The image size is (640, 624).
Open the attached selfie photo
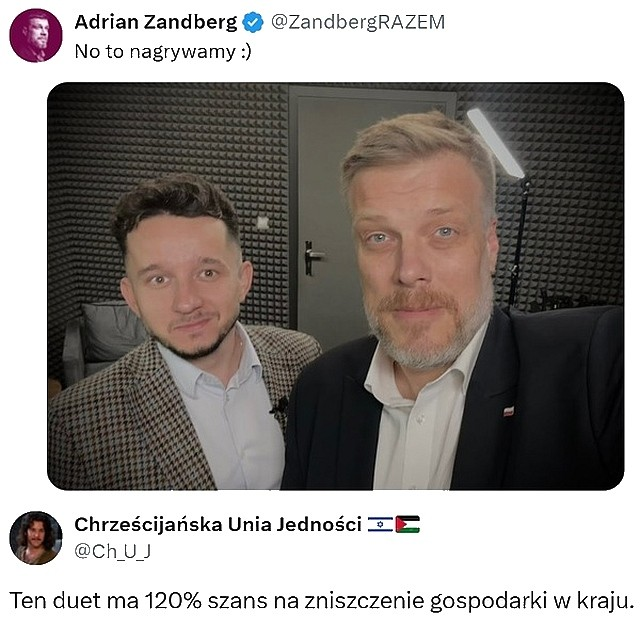(336, 286)
